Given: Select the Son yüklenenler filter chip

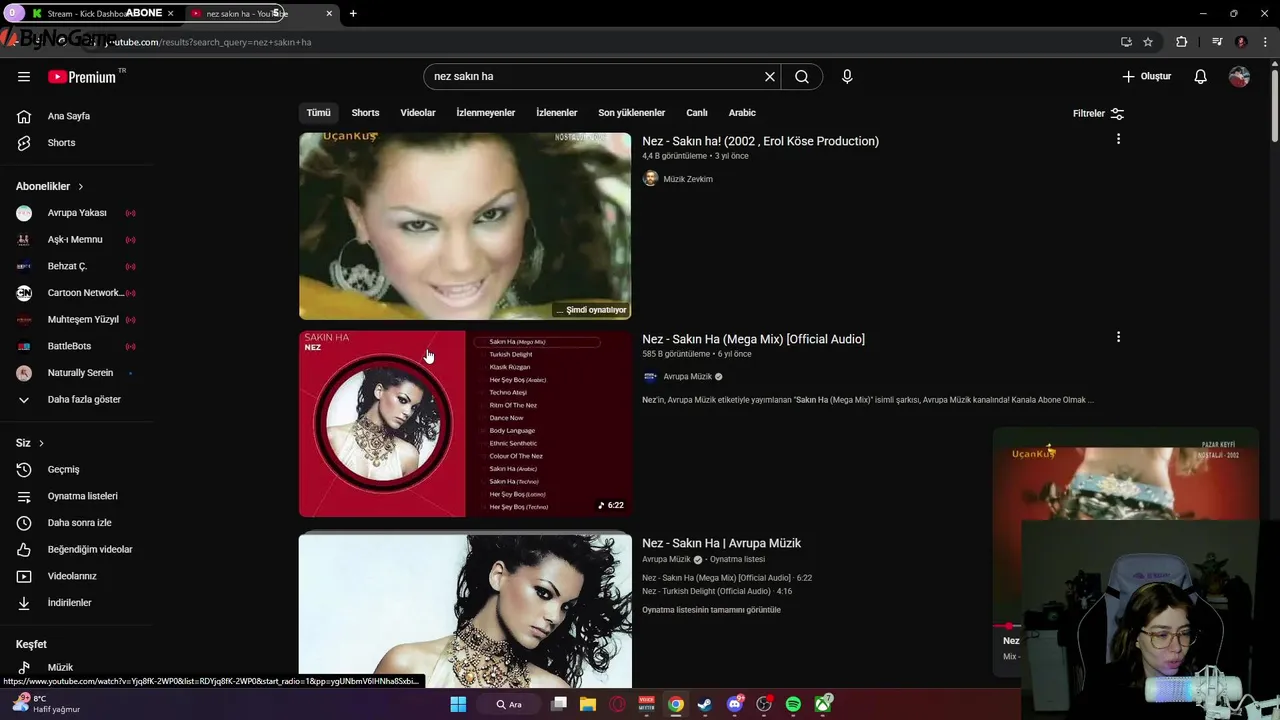Looking at the screenshot, I should [632, 113].
